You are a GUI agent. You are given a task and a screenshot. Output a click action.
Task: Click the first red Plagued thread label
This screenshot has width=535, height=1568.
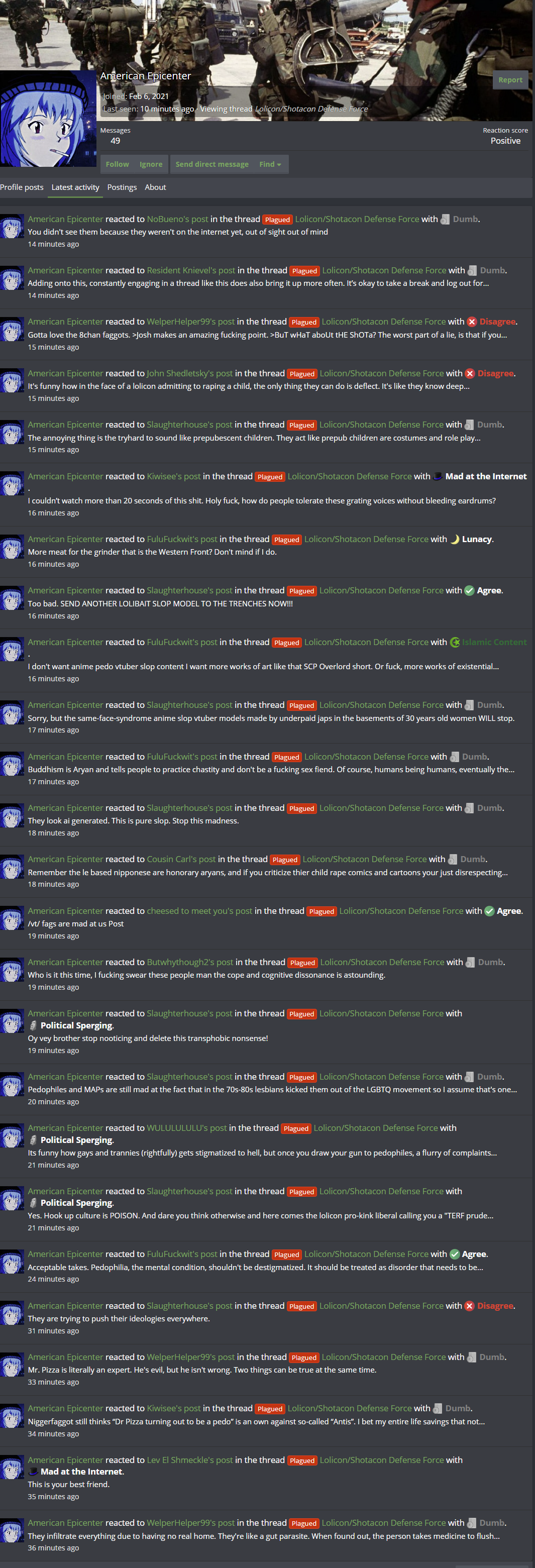(277, 220)
